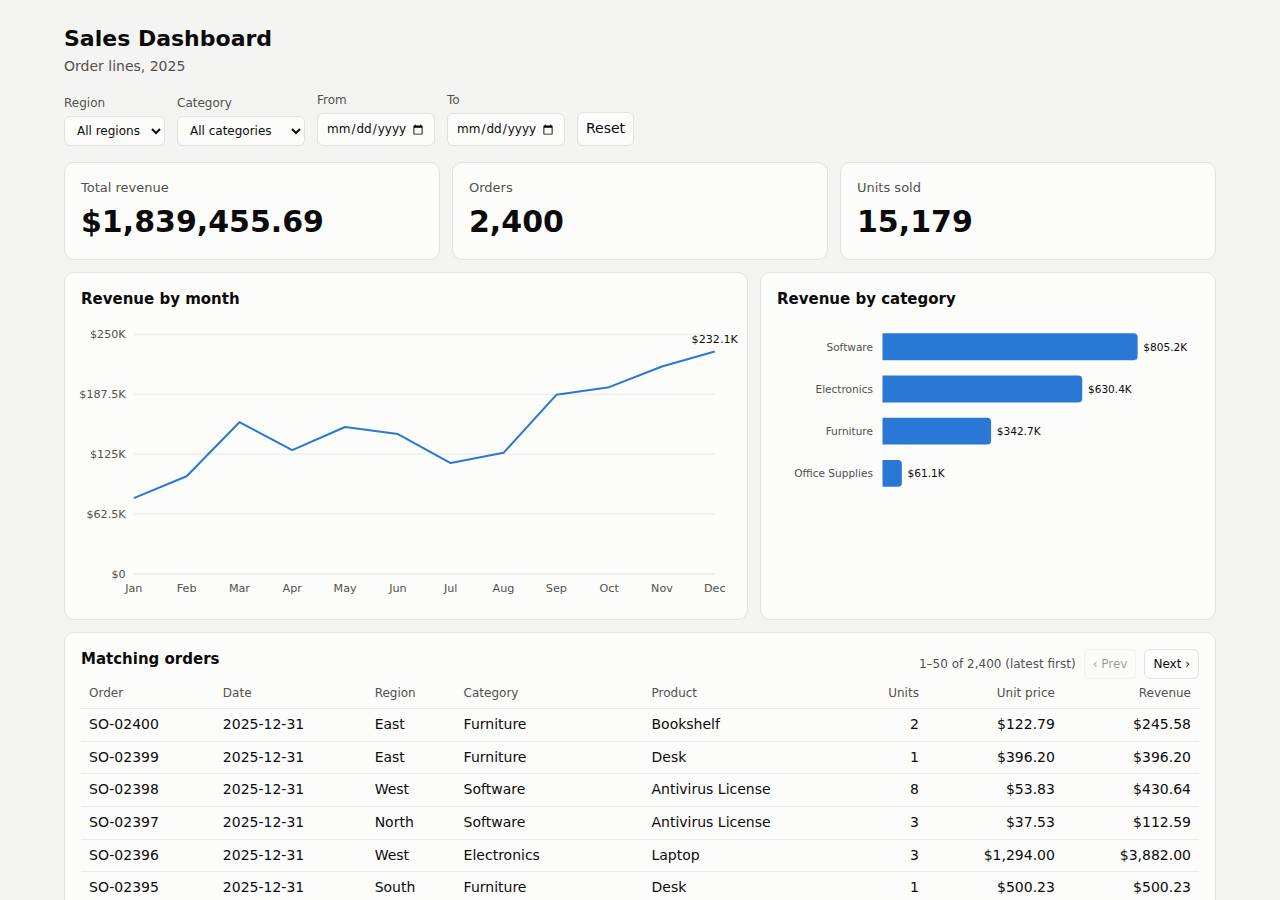Focus the From date input field
The height and width of the screenshot is (900, 1280).
tap(376, 130)
